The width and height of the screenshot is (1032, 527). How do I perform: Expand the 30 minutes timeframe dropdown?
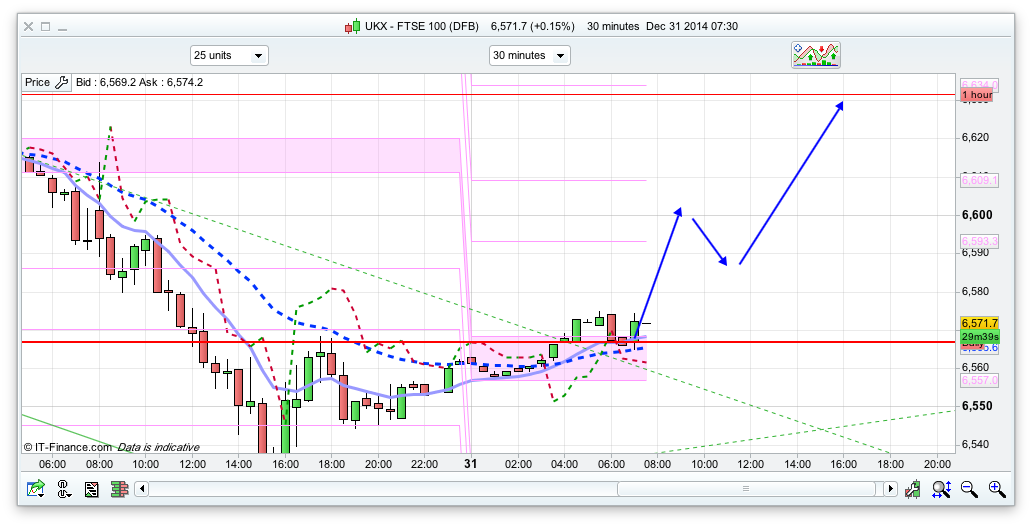tap(529, 56)
